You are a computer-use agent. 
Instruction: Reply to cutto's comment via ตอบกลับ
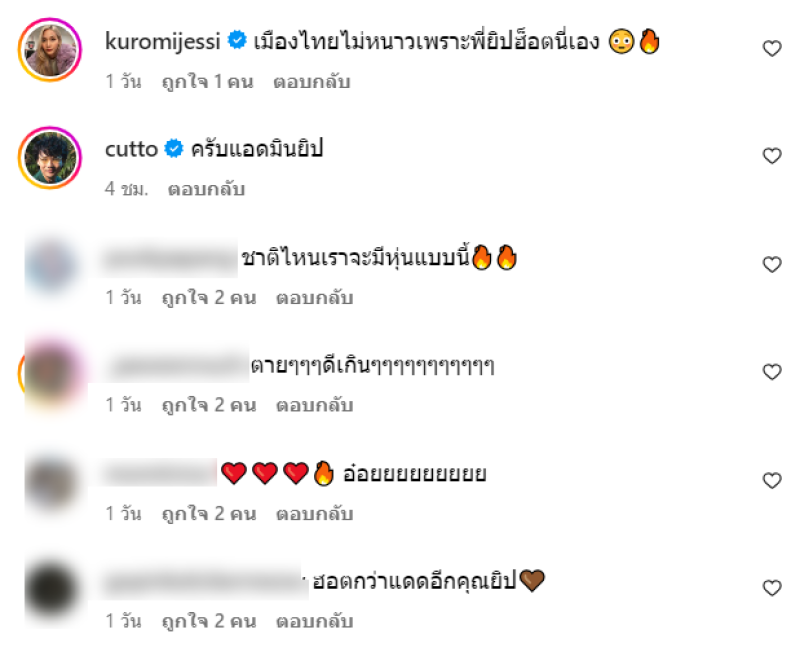(207, 189)
